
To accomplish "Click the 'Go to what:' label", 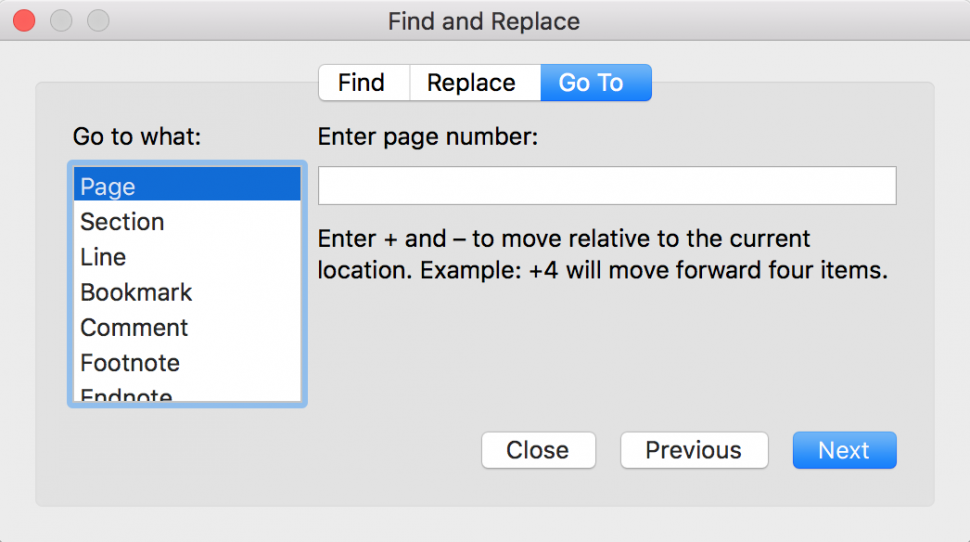I will pos(137,136).
